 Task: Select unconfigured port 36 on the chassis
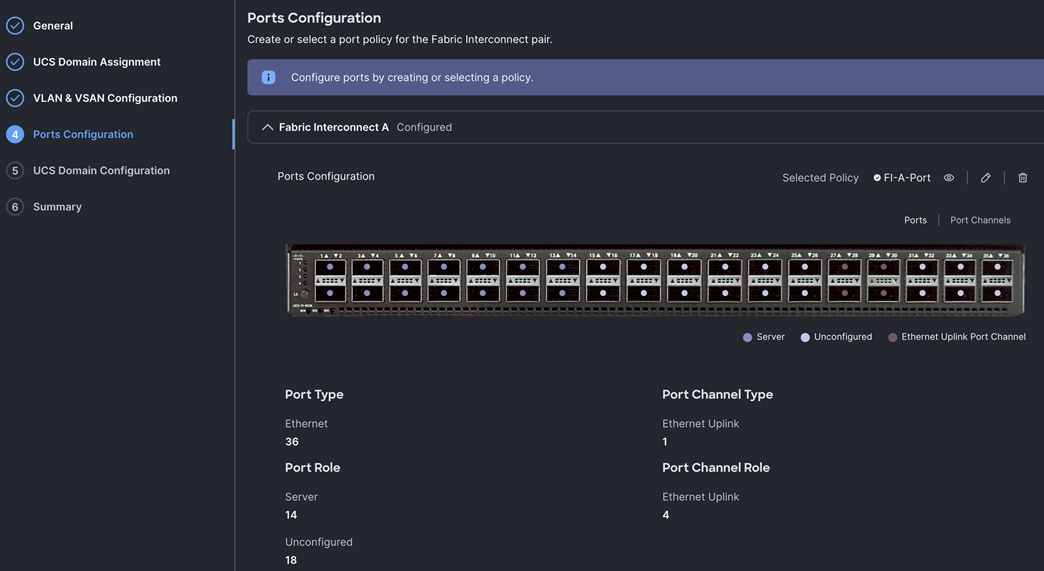[997, 293]
